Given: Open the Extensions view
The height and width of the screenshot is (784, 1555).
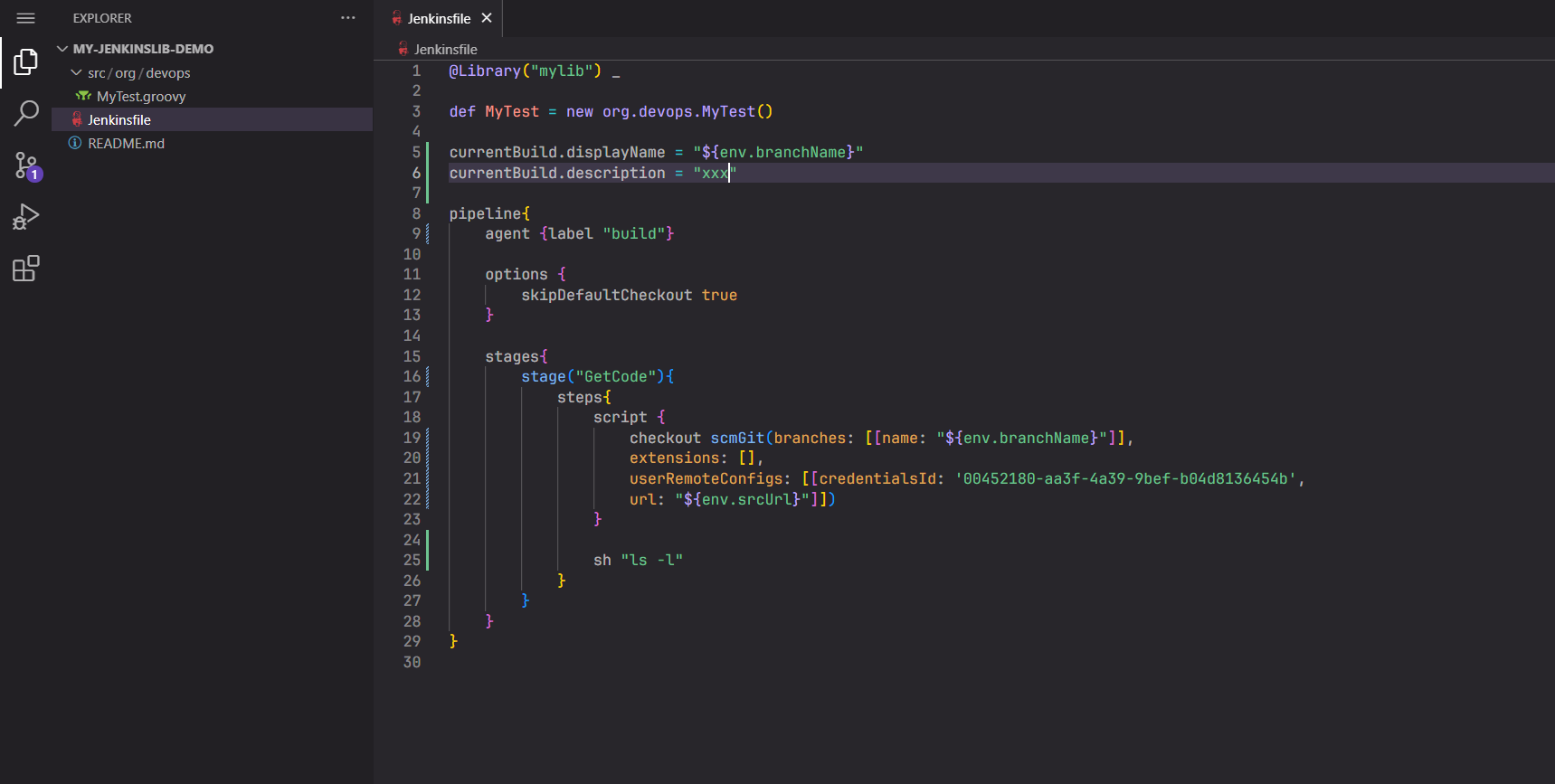Looking at the screenshot, I should pyautogui.click(x=25, y=269).
